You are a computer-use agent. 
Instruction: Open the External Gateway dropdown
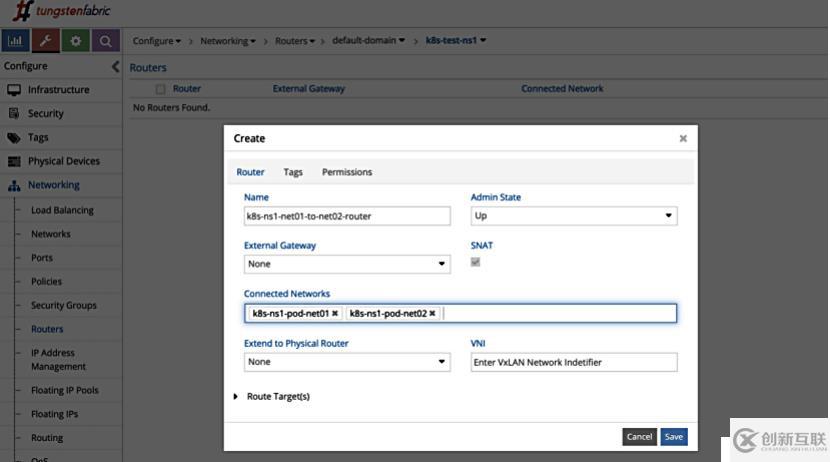347,264
